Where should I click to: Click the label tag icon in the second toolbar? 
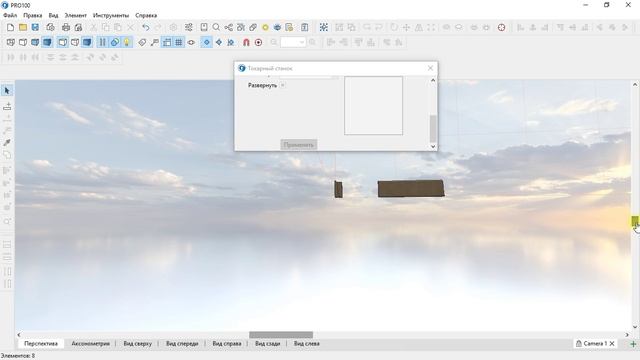[142, 42]
